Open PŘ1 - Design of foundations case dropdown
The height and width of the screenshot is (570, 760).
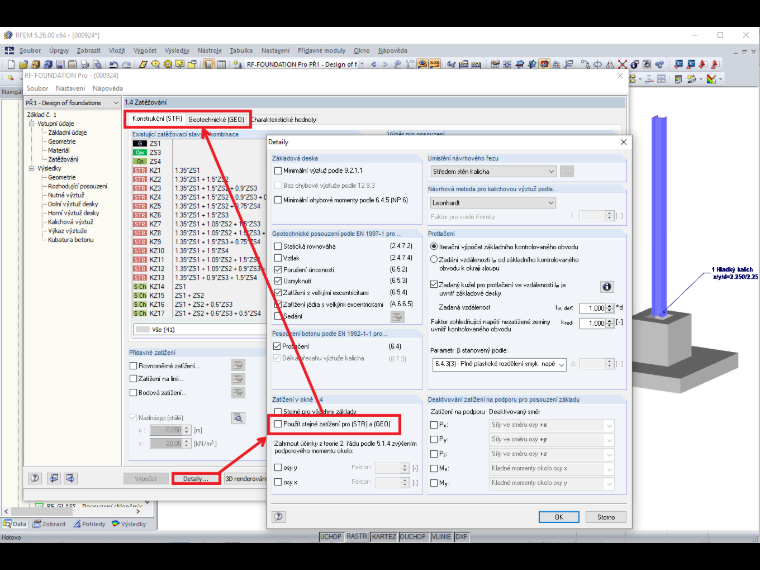tap(72, 103)
